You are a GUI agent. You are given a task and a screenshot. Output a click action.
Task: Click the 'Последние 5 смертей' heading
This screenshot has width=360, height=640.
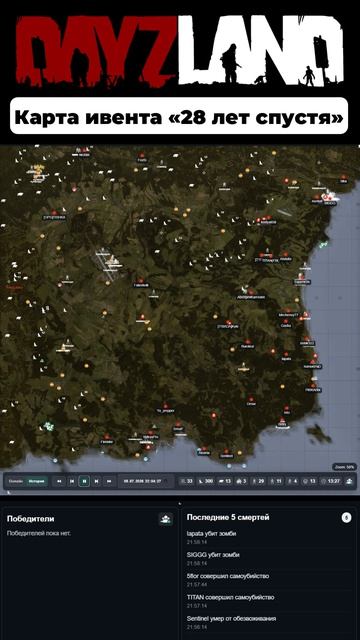[x=228, y=518]
